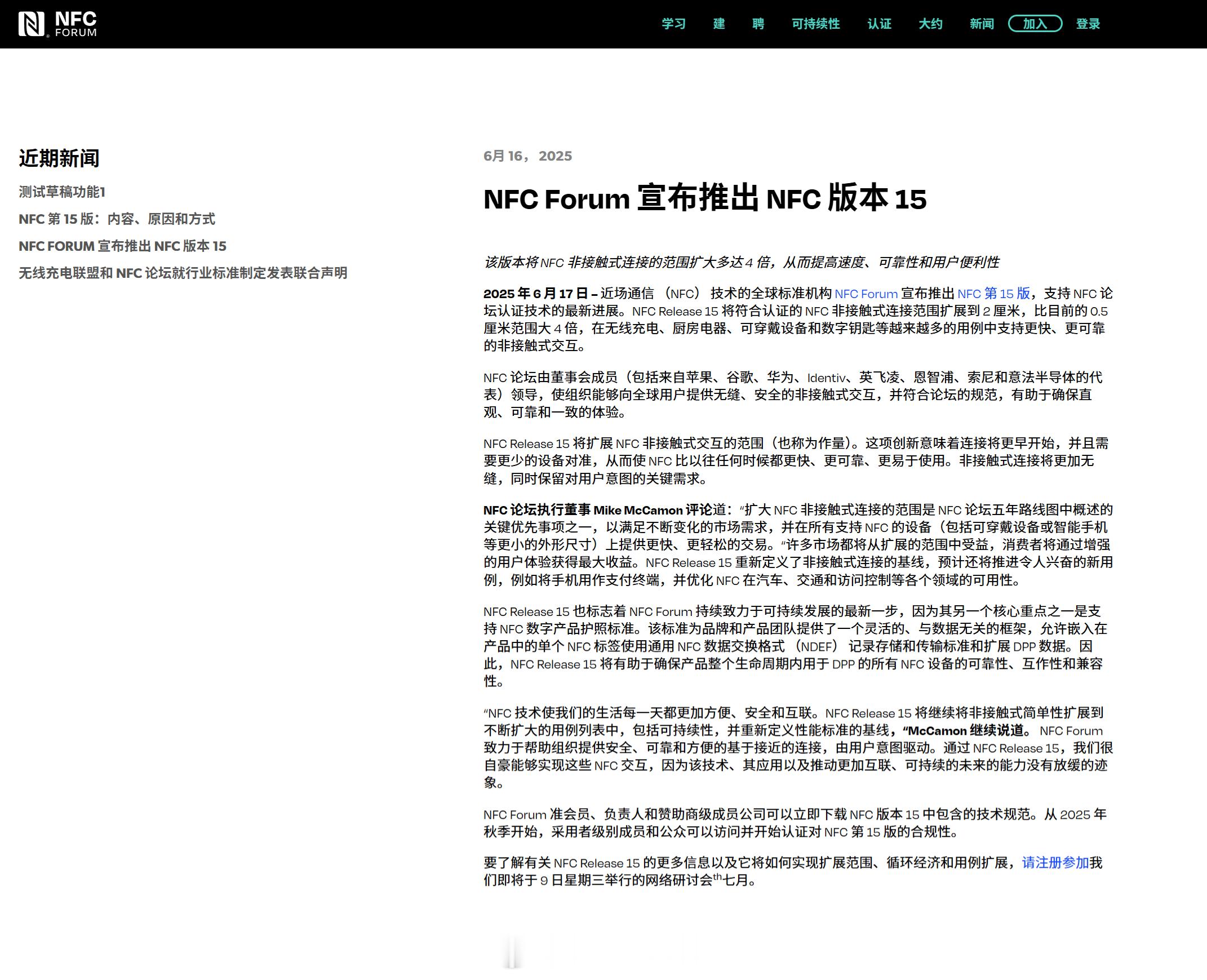This screenshot has height=980, width=1207.
Task: Open the 聘 menu item
Action: tap(758, 24)
